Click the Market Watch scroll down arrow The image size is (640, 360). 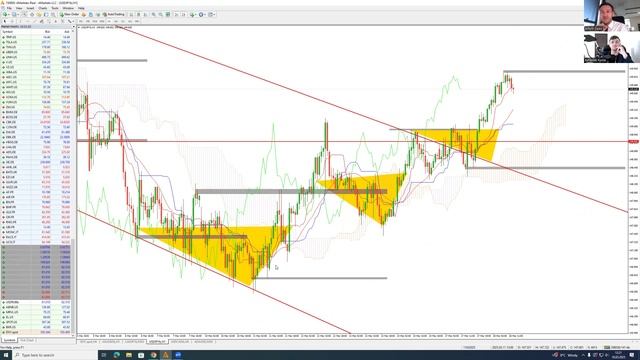click(73, 335)
